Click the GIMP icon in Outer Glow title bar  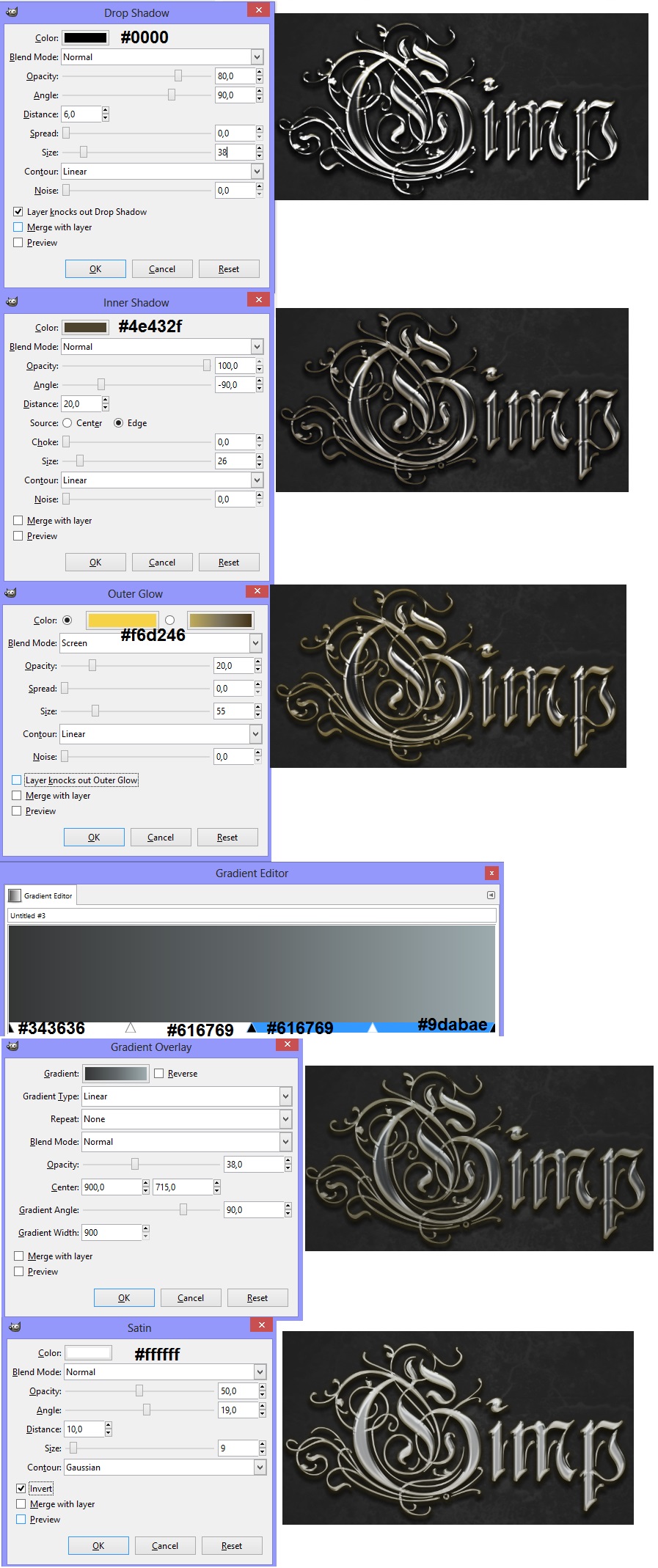[x=10, y=593]
